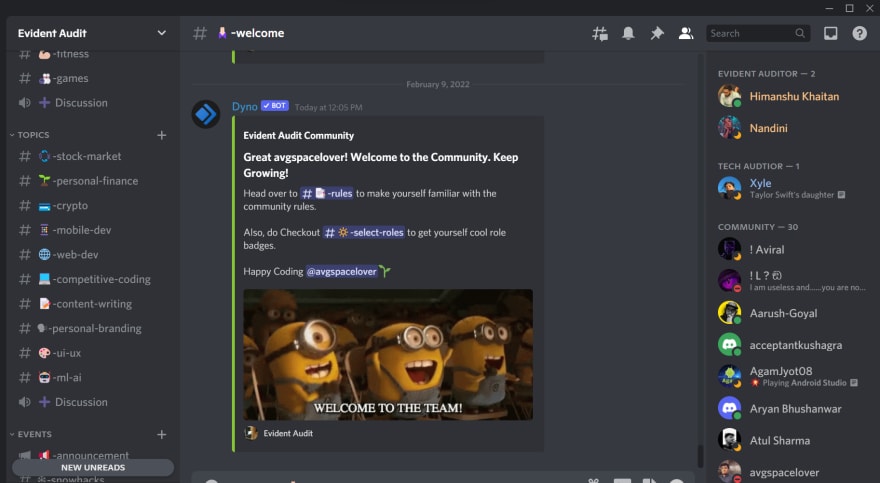Screen dimensions: 880x483
Task: Click the BOT verified badge
Action: [275, 106]
